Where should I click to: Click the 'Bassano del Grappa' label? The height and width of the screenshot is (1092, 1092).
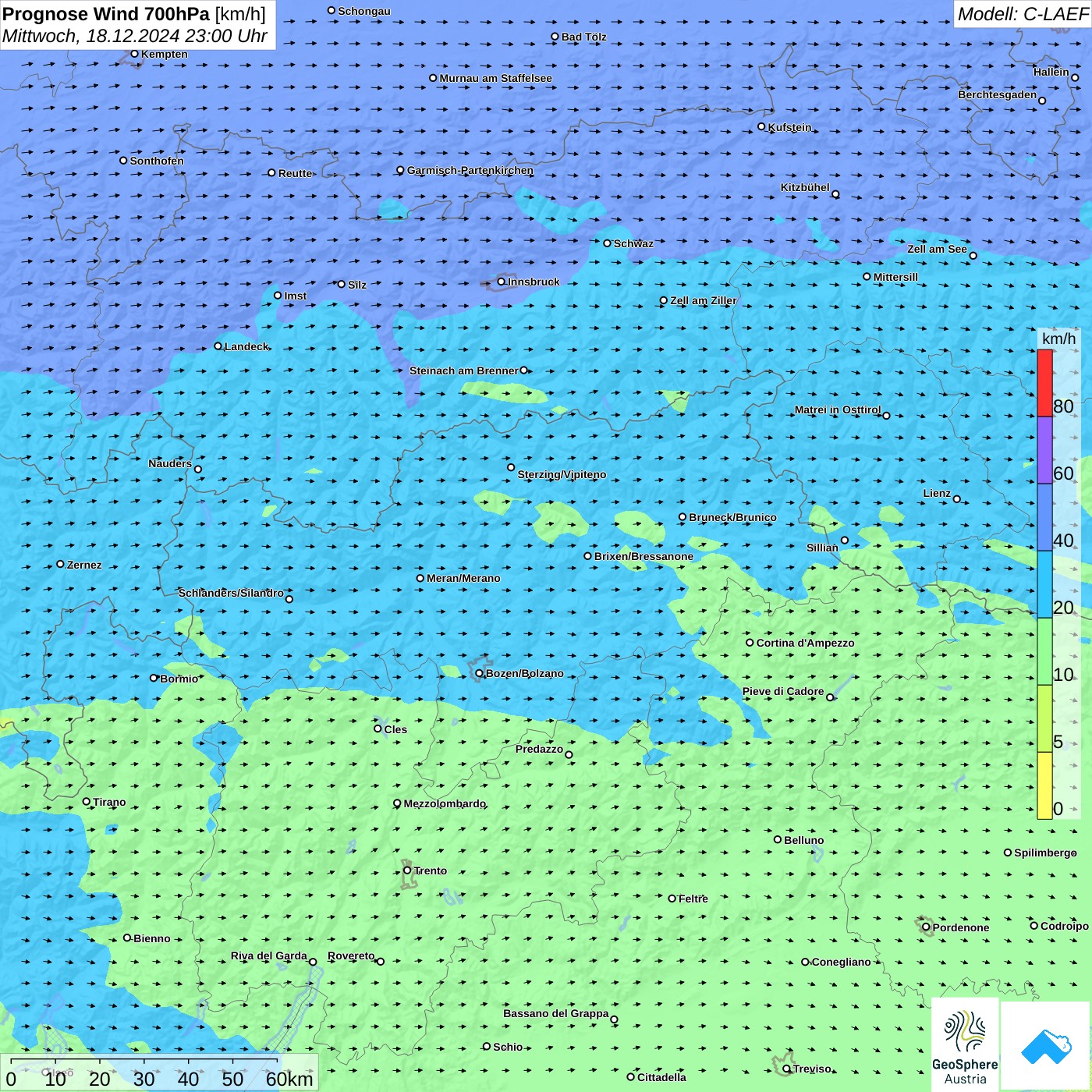click(x=556, y=1013)
